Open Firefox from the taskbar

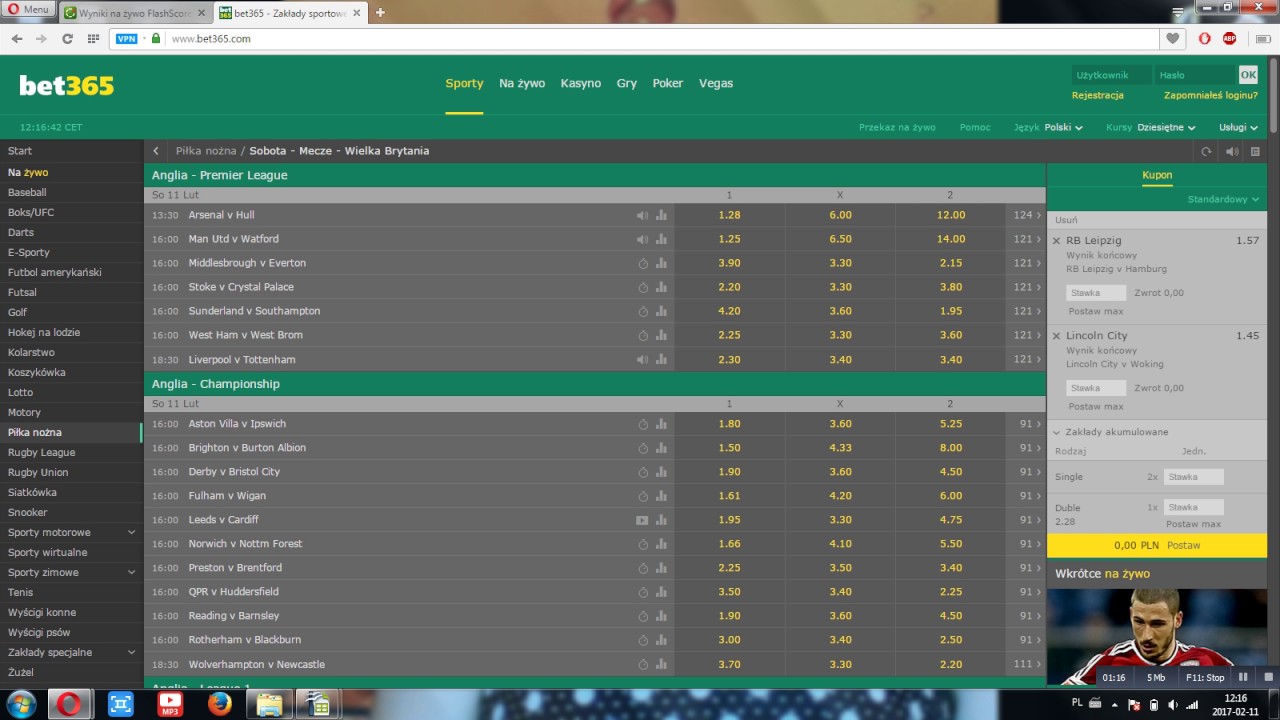[x=220, y=704]
